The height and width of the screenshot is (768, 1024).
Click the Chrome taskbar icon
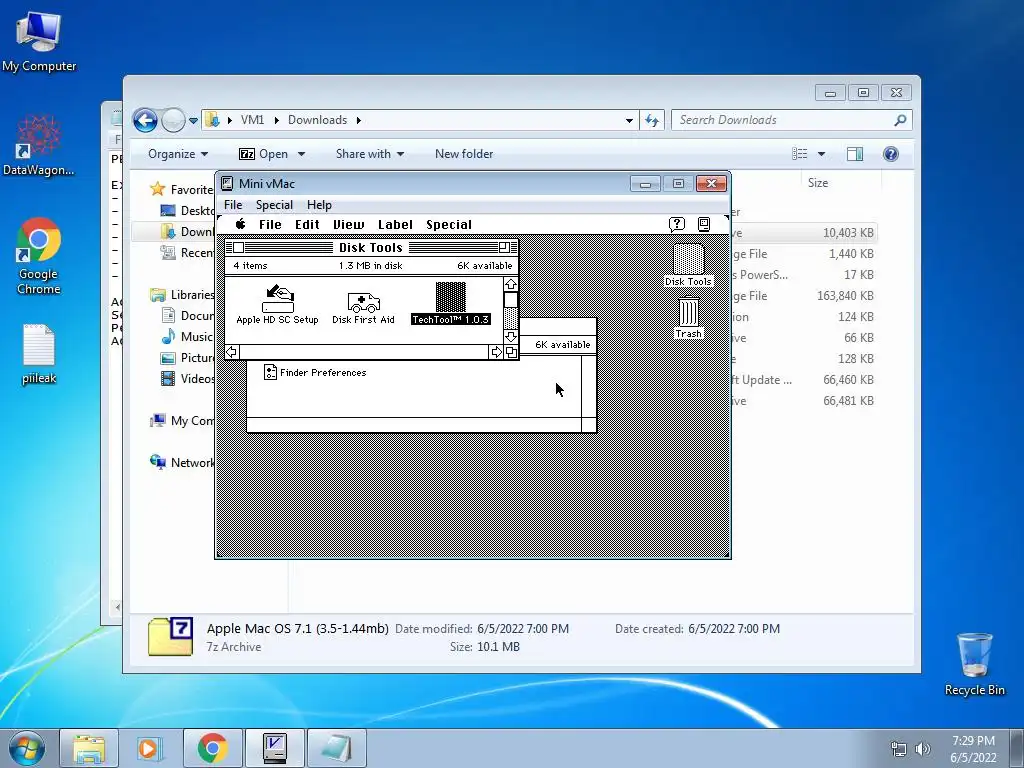(212, 748)
